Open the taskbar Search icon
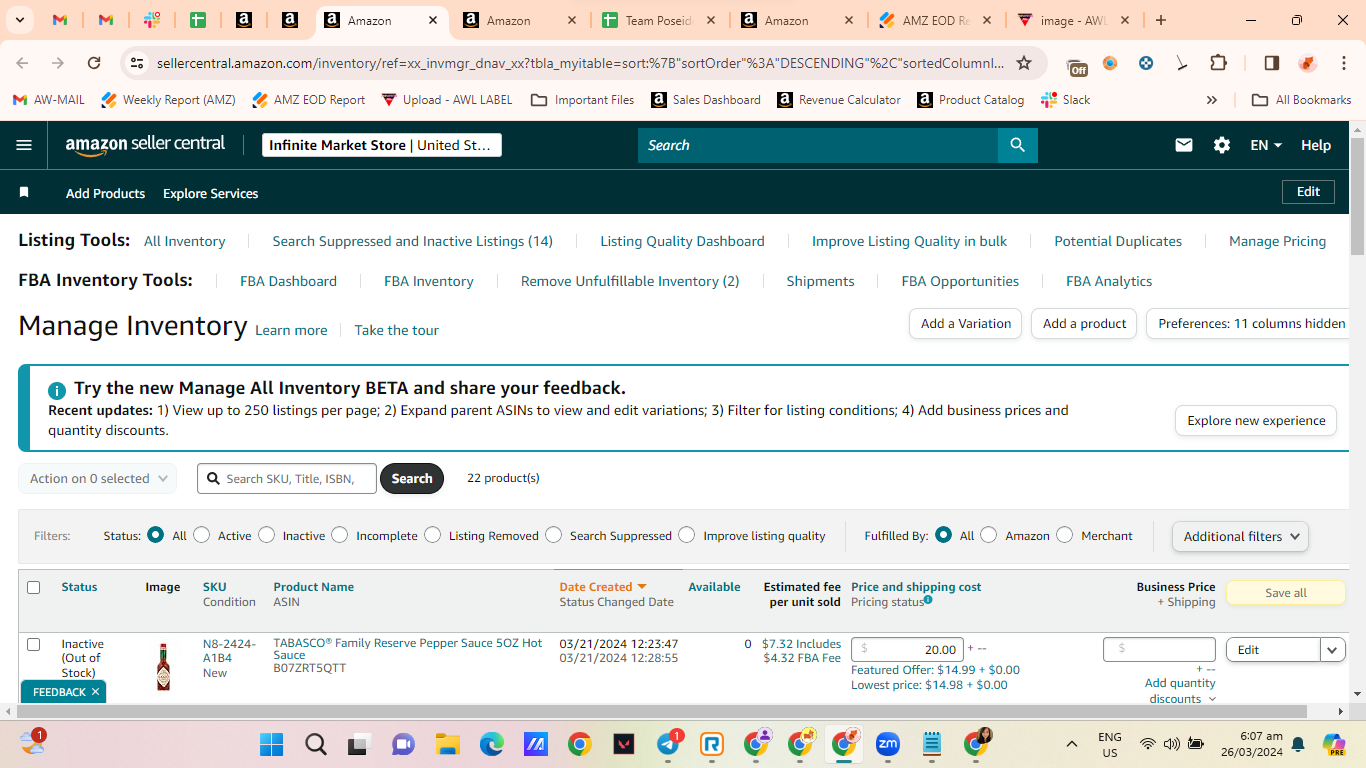 click(x=316, y=744)
